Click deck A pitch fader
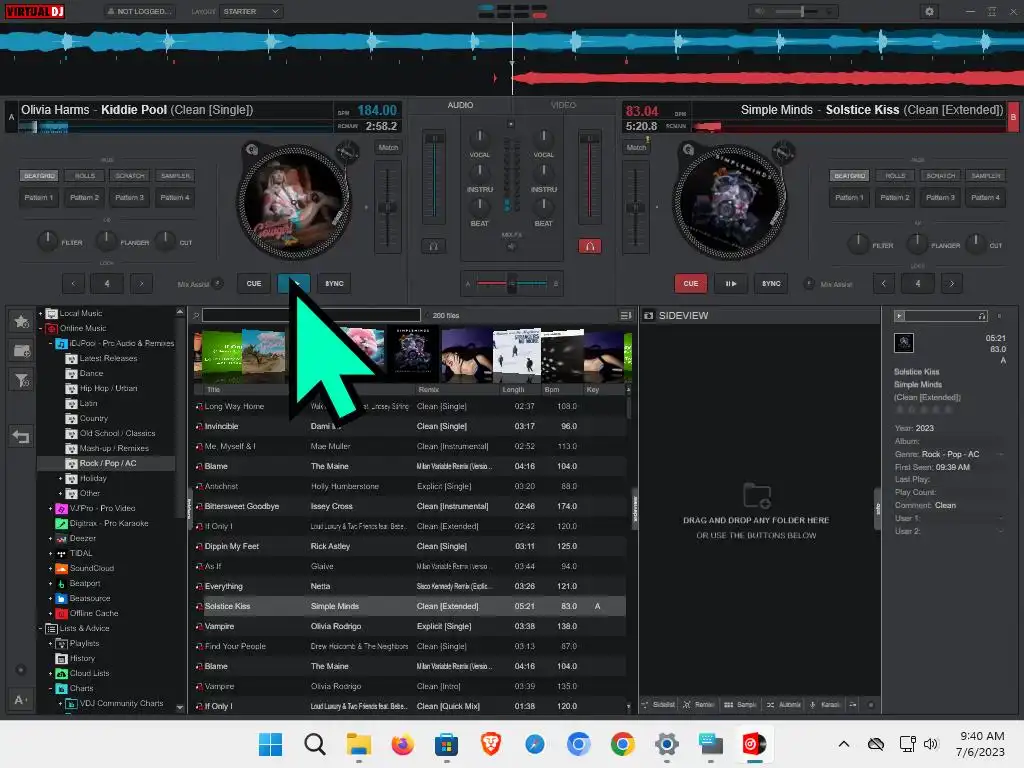This screenshot has height=768, width=1024. 387,207
